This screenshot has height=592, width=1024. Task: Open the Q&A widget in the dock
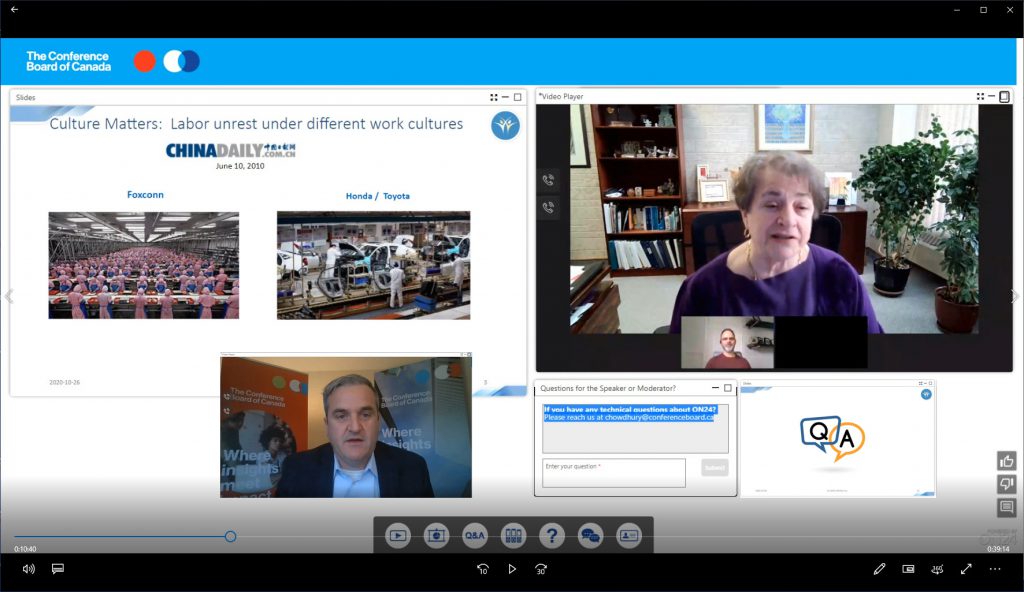475,536
